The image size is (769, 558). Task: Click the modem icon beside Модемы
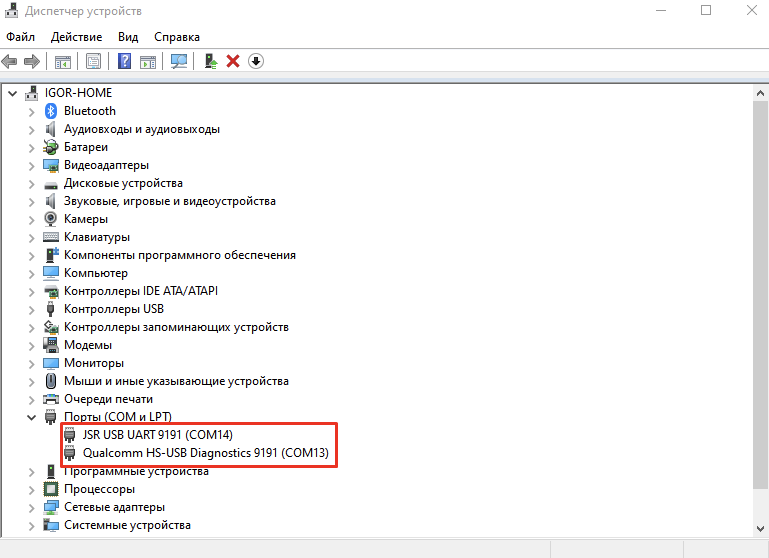[51, 345]
